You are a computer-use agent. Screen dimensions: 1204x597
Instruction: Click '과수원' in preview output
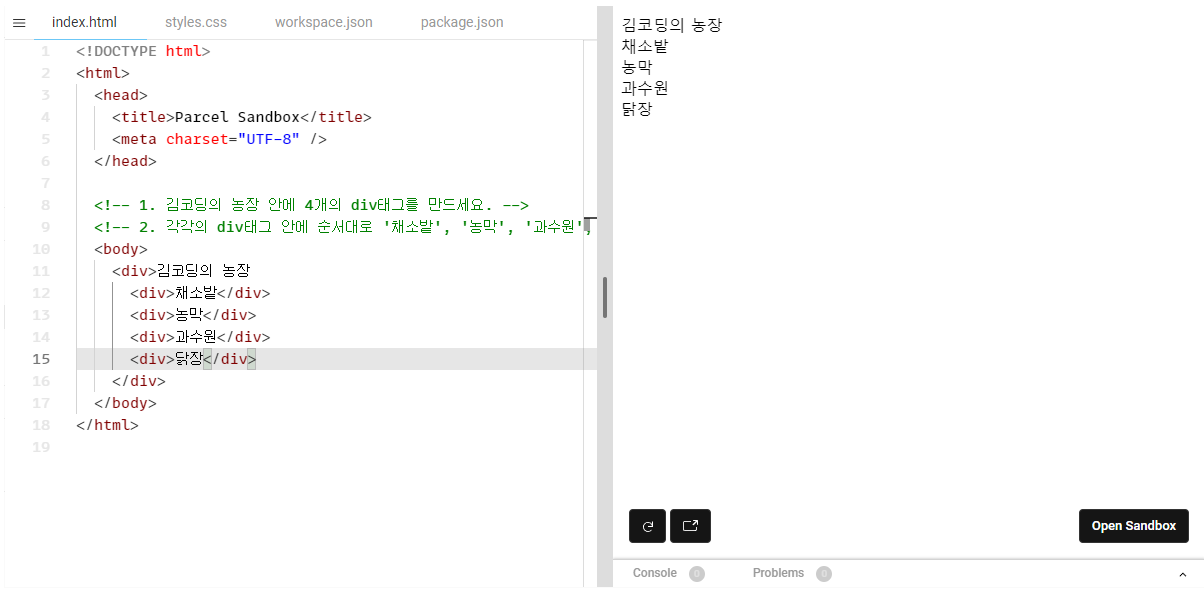[645, 88]
